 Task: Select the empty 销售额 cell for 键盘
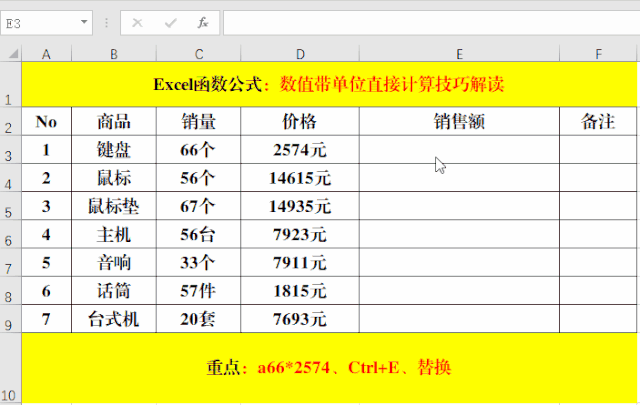click(459, 150)
